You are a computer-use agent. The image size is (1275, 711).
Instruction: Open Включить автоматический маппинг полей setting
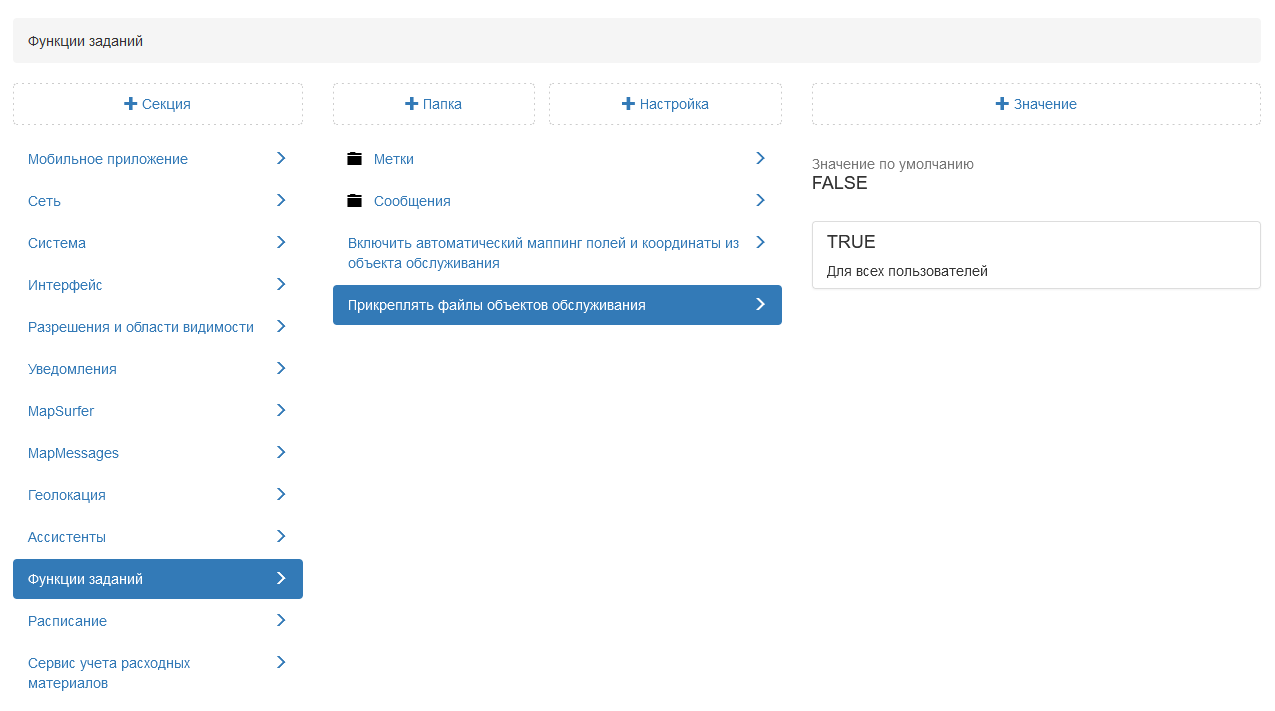coord(557,253)
